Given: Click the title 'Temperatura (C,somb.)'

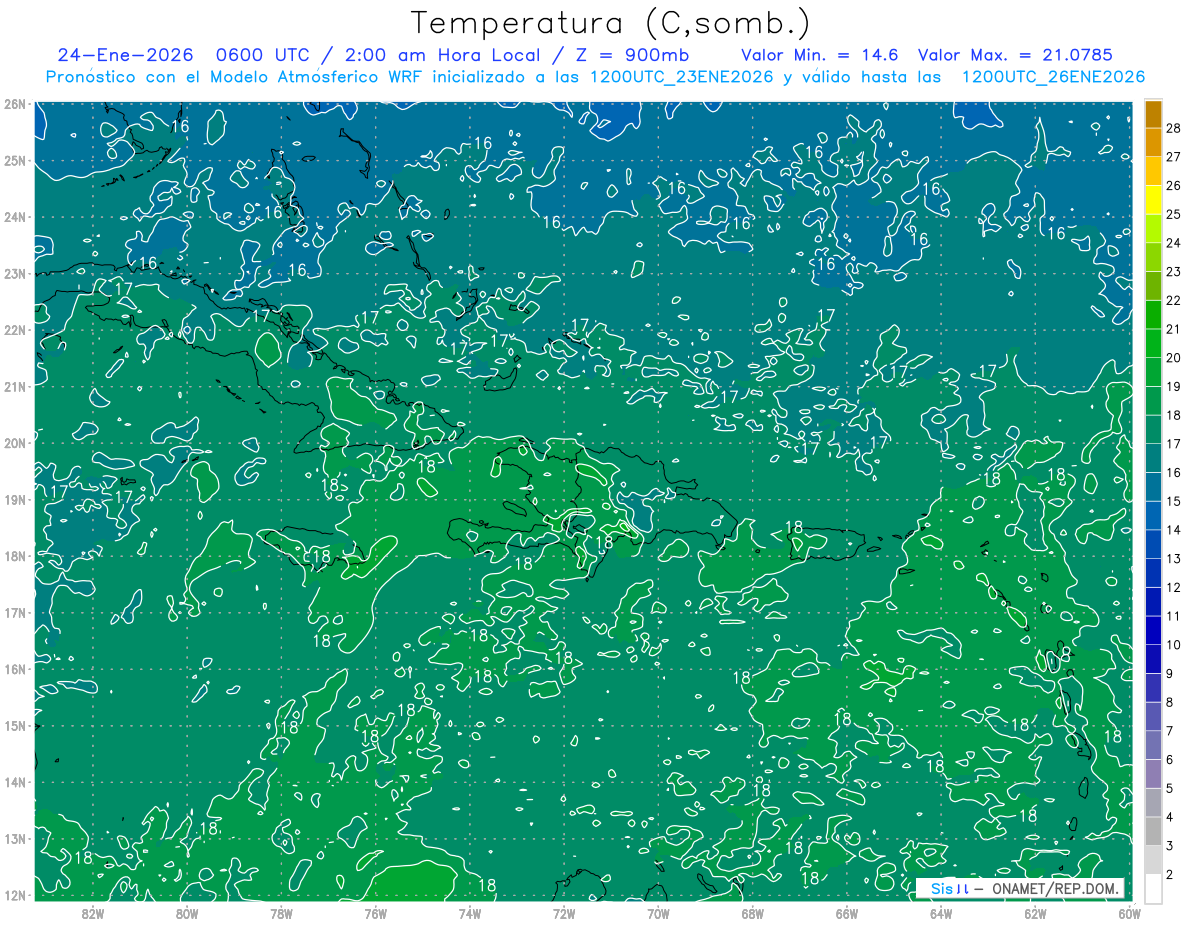Looking at the screenshot, I should click(611, 23).
